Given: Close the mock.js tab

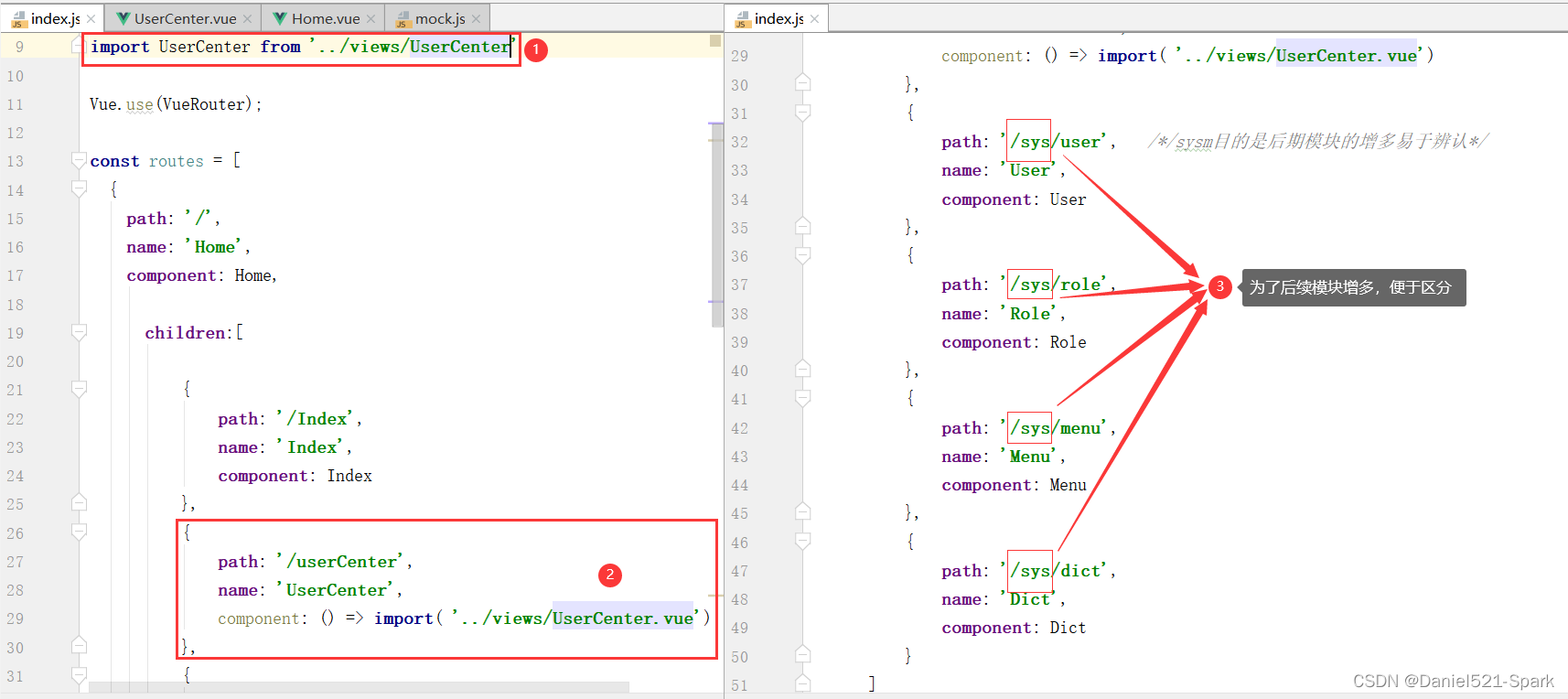Looking at the screenshot, I should pos(476,19).
